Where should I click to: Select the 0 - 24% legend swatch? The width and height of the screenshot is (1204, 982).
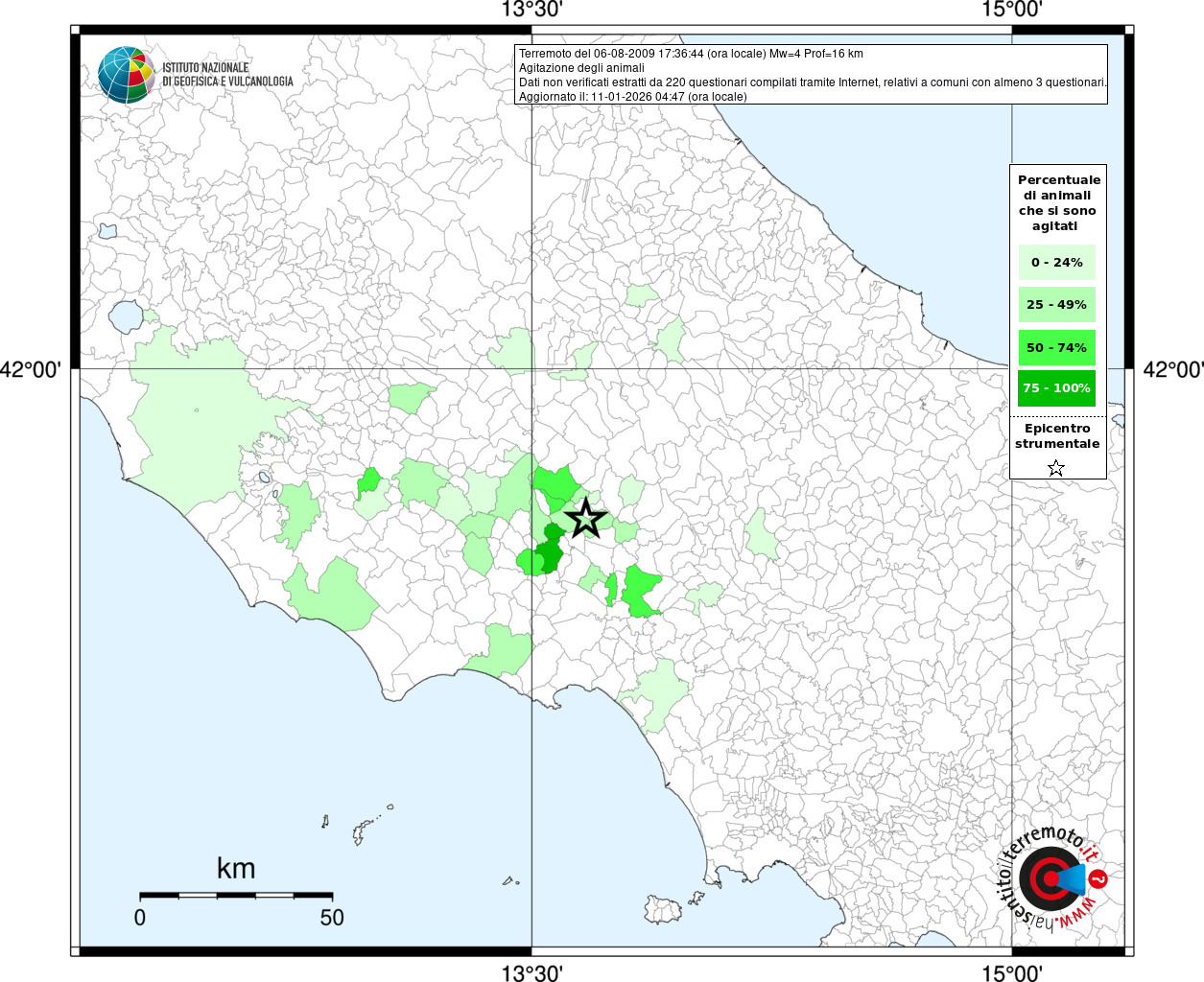(x=1057, y=262)
